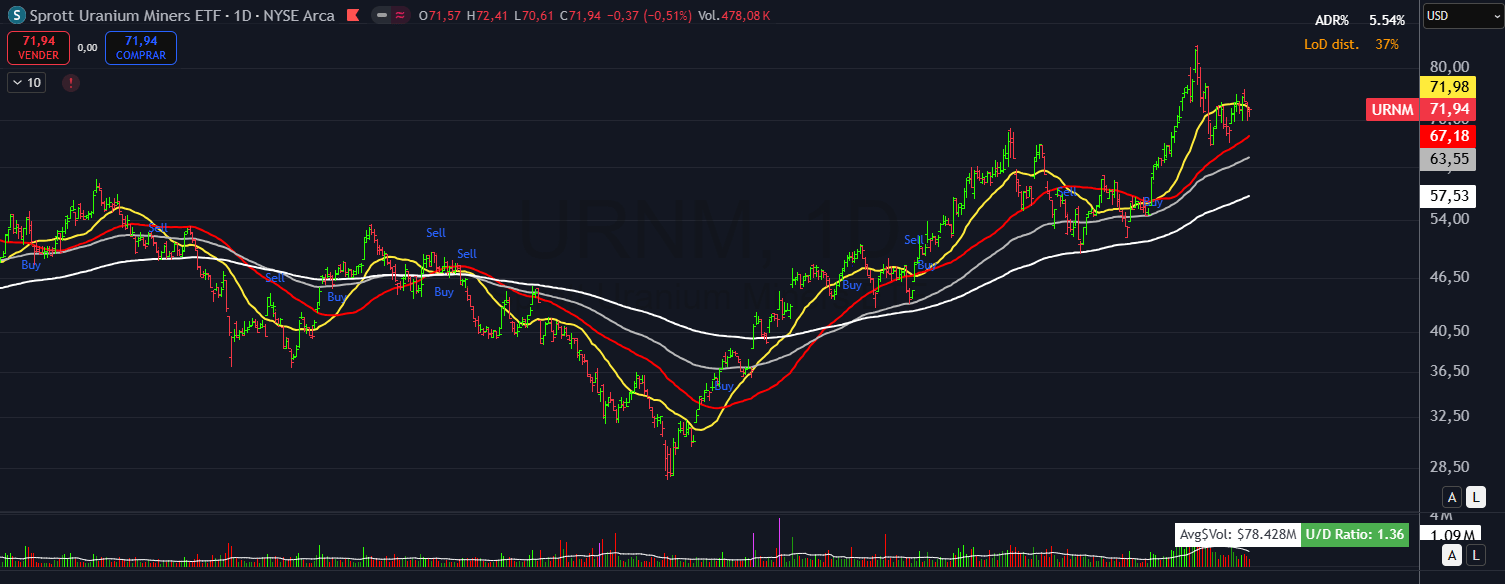Click the blue COMPRAR 71,94 buy button
The height and width of the screenshot is (584, 1505).
[x=141, y=48]
